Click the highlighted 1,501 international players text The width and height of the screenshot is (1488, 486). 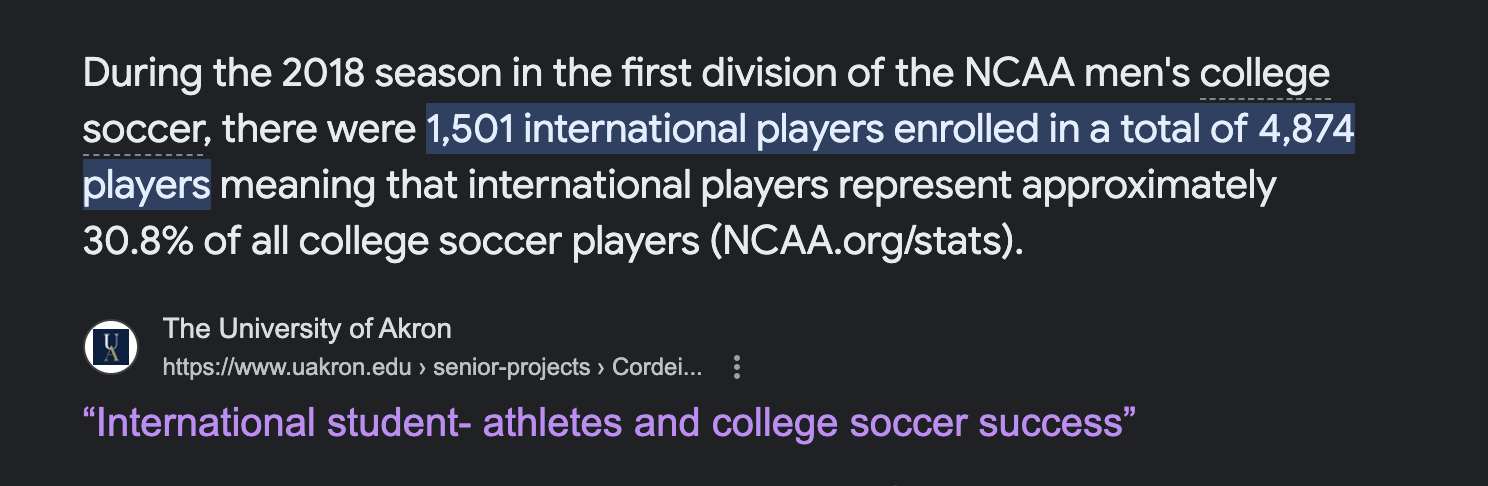pos(654,130)
